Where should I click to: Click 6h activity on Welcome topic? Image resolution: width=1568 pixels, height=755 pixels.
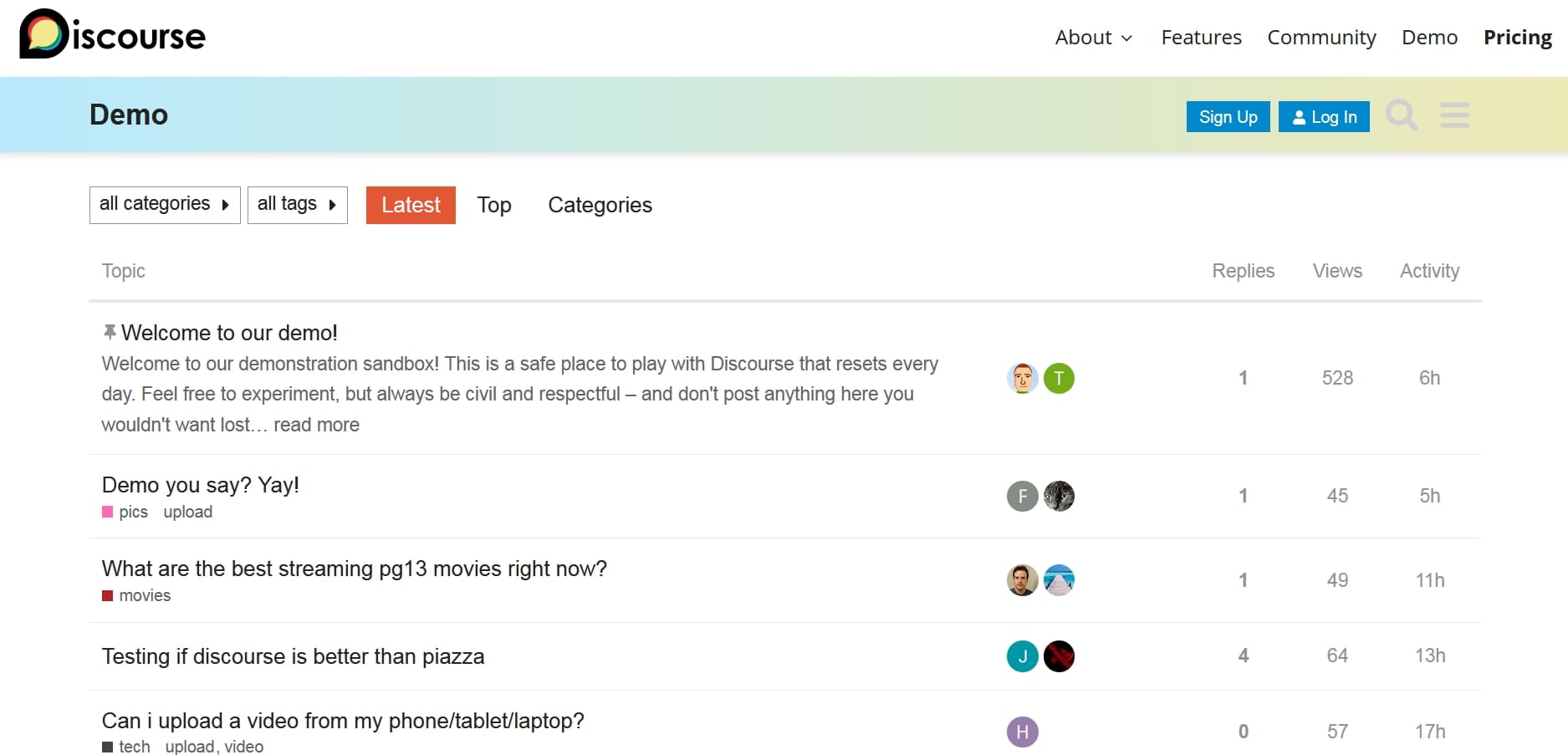pyautogui.click(x=1429, y=378)
